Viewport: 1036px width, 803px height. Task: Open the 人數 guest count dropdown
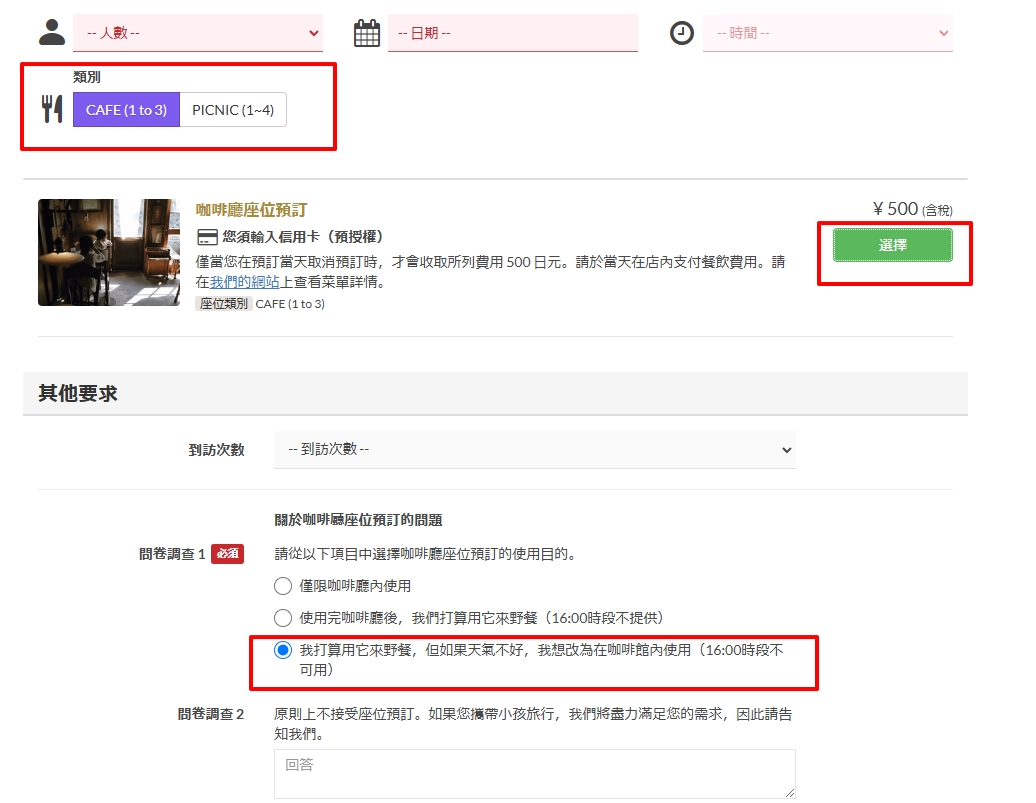point(198,33)
